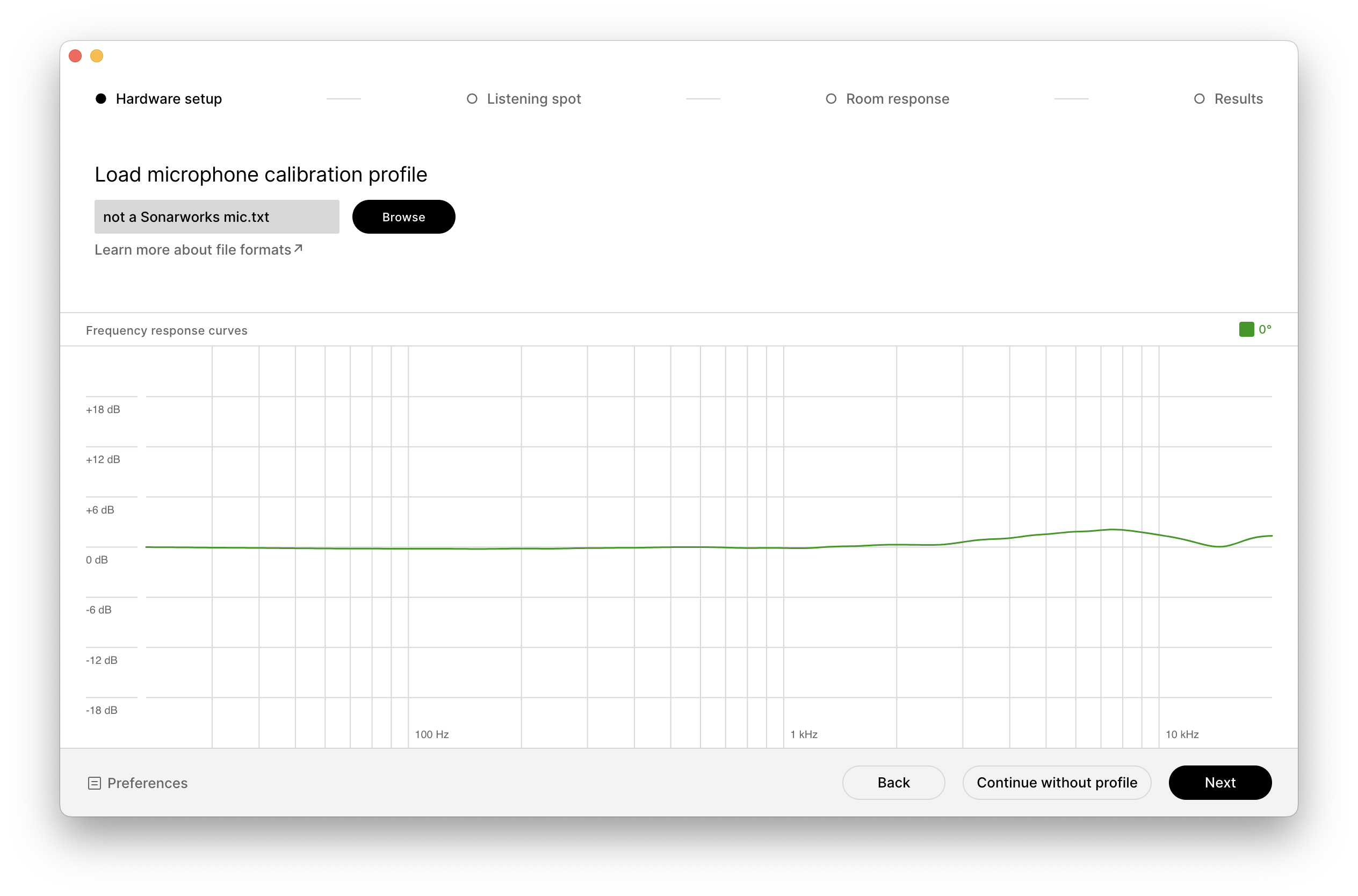This screenshot has width=1358, height=896.
Task: Click the red close window button
Action: (75, 56)
